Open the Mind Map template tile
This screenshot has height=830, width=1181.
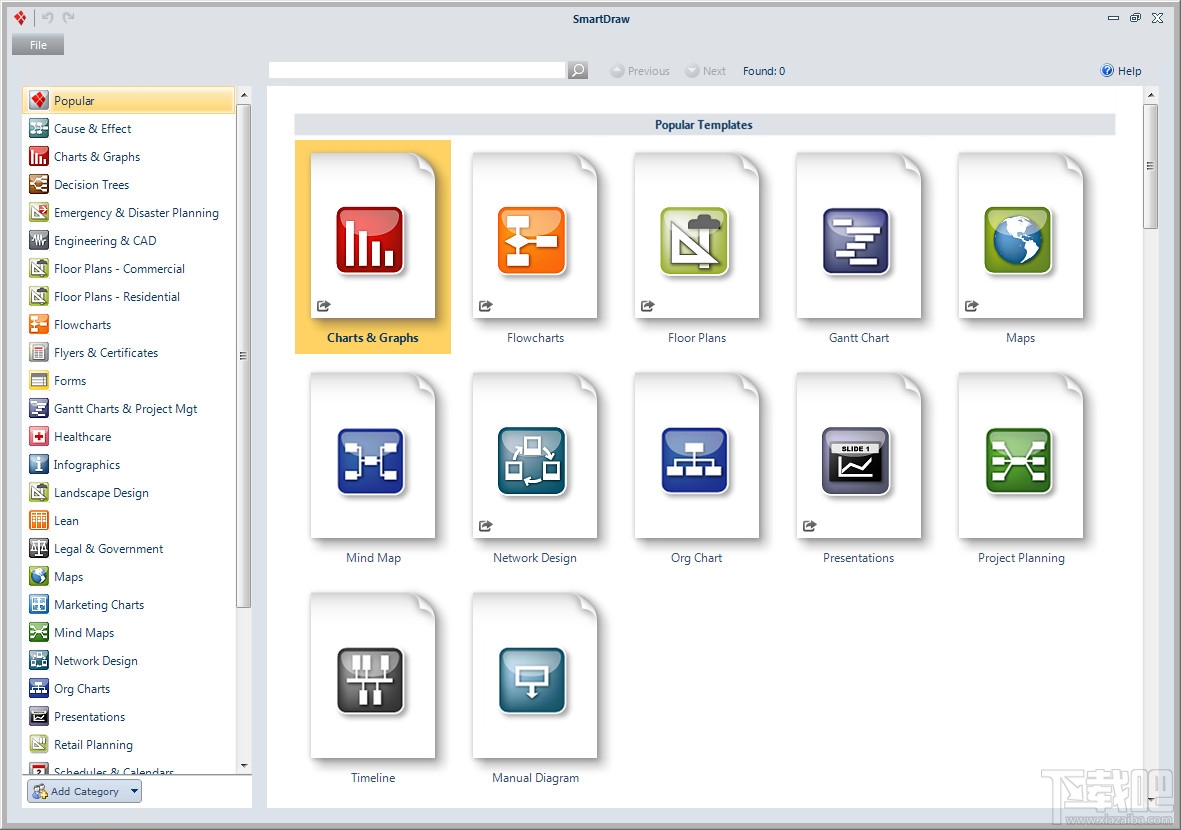coord(373,466)
